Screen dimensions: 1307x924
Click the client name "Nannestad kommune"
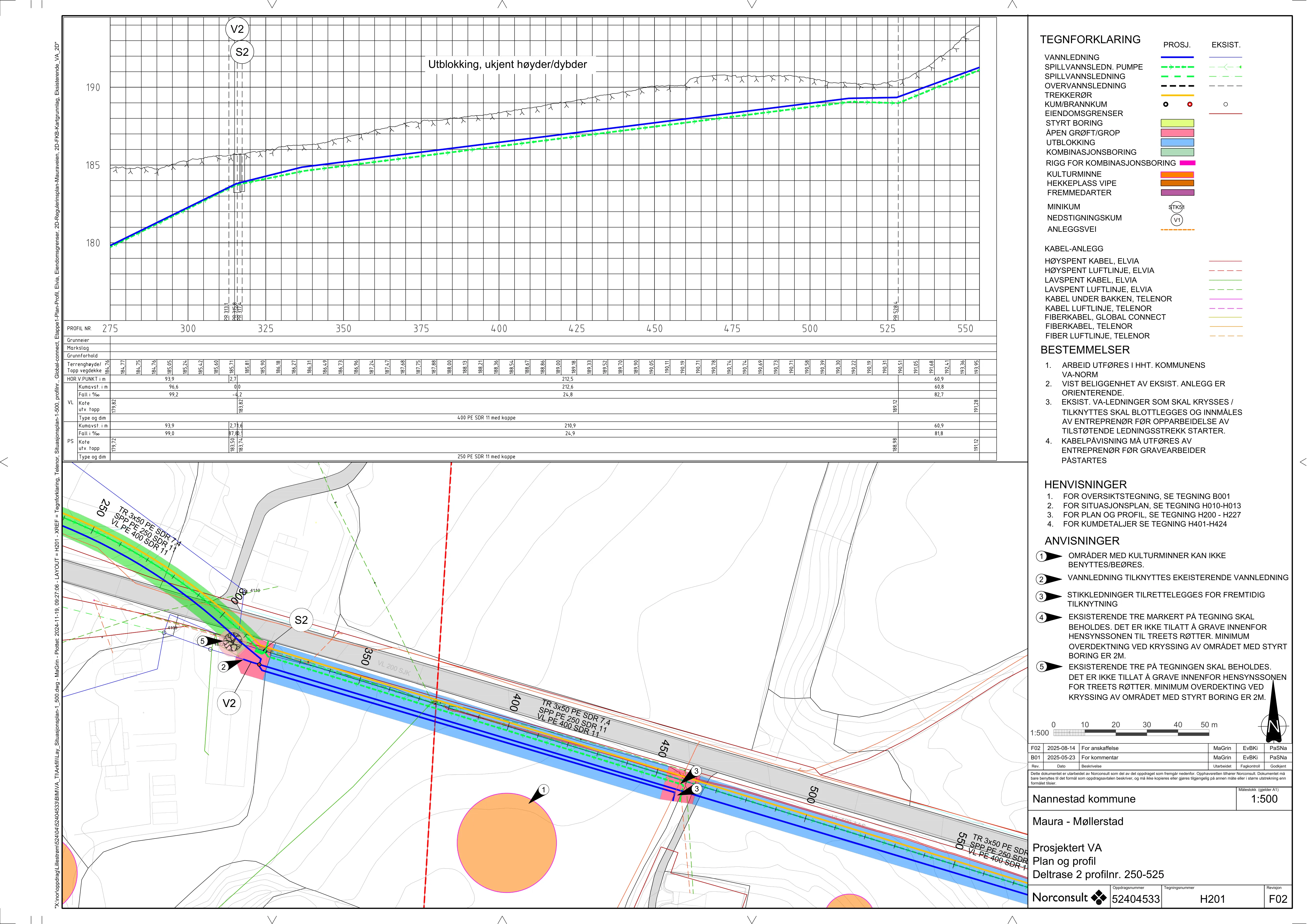[1084, 799]
